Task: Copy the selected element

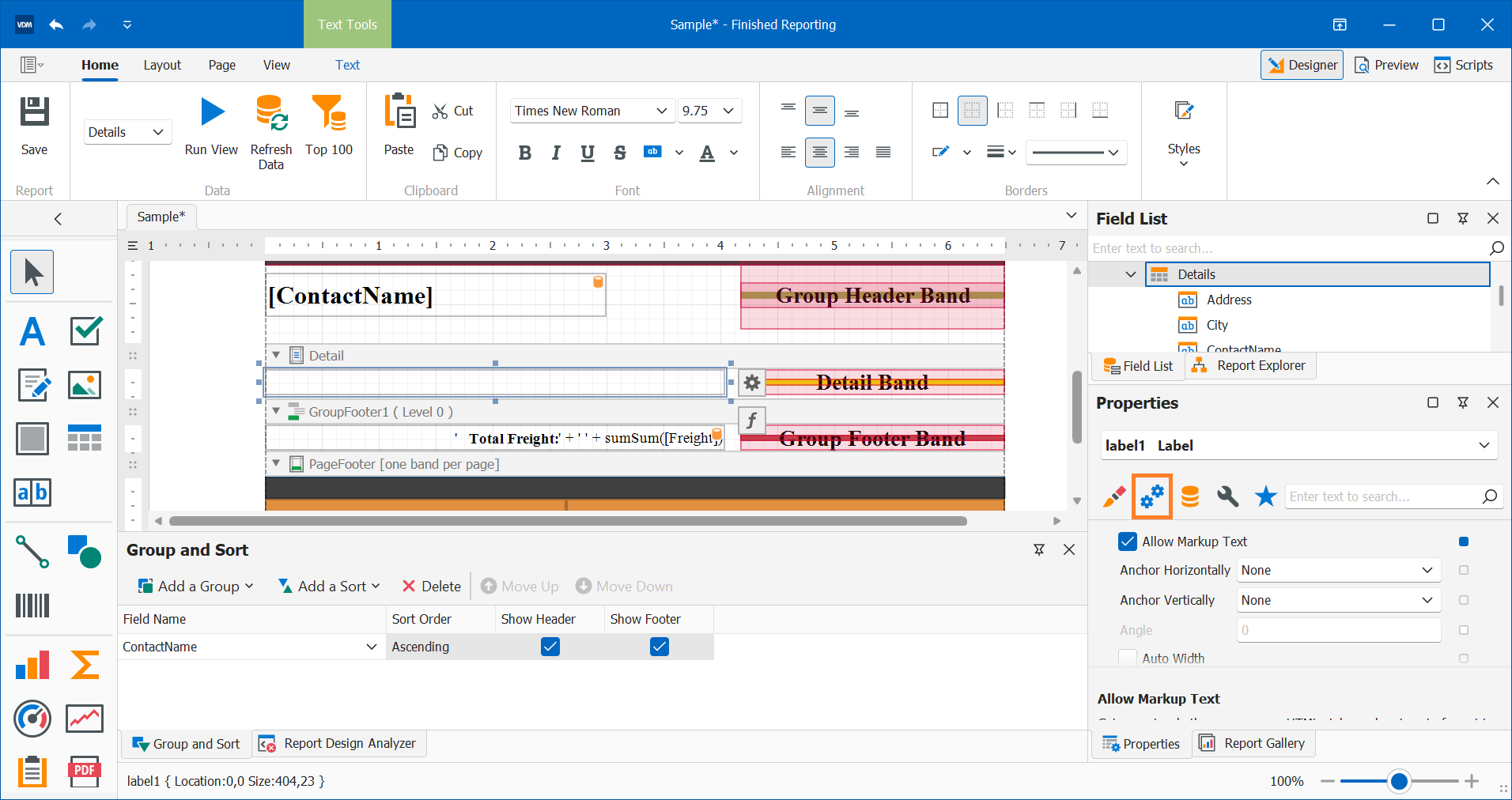Action: tap(458, 153)
